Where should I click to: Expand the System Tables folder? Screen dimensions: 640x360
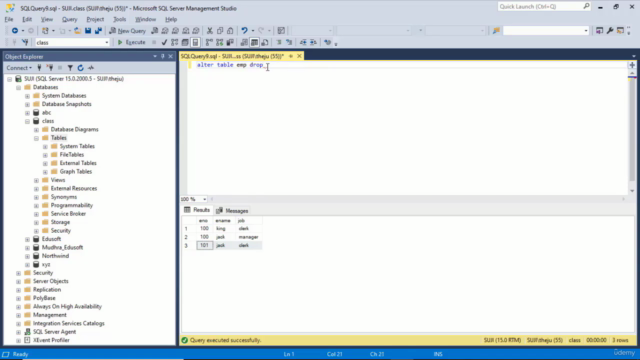[45, 147]
